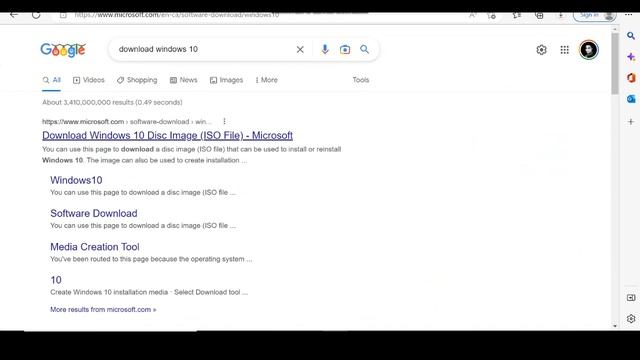Open the Downloads icon in toolbar
The width and height of the screenshot is (640, 360).
click(561, 16)
